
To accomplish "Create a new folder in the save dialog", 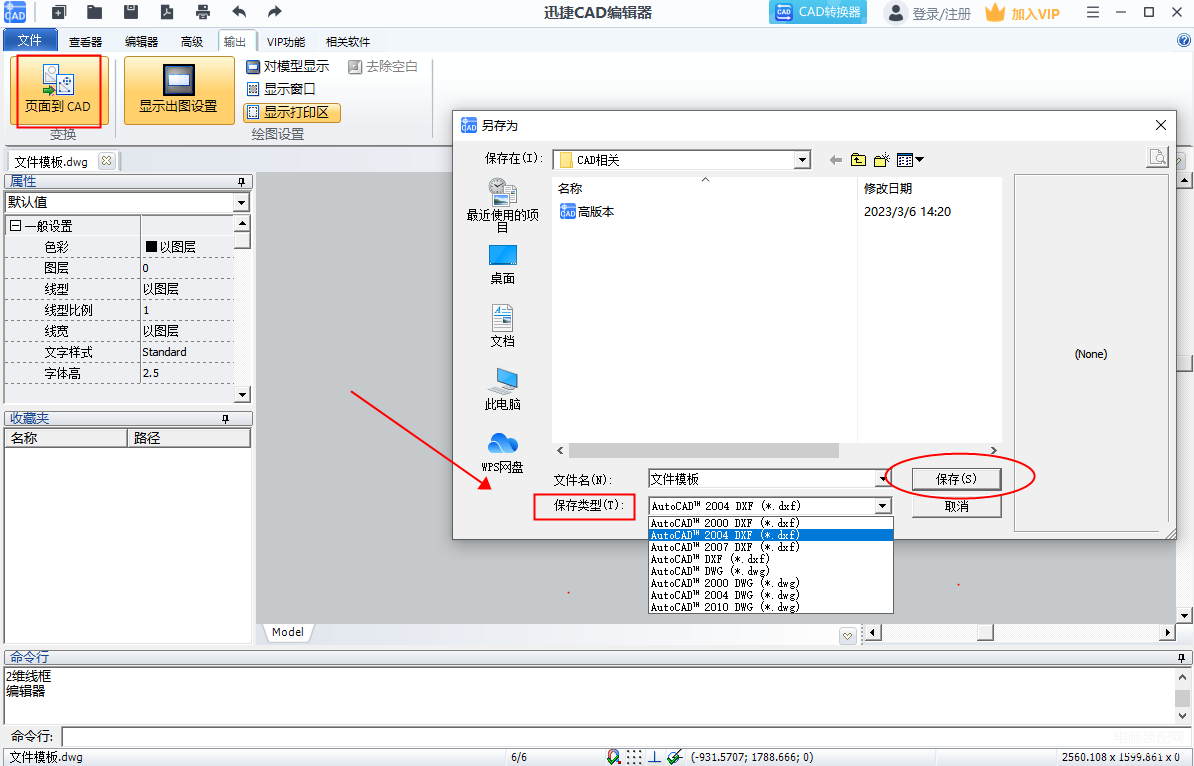I will (x=882, y=160).
